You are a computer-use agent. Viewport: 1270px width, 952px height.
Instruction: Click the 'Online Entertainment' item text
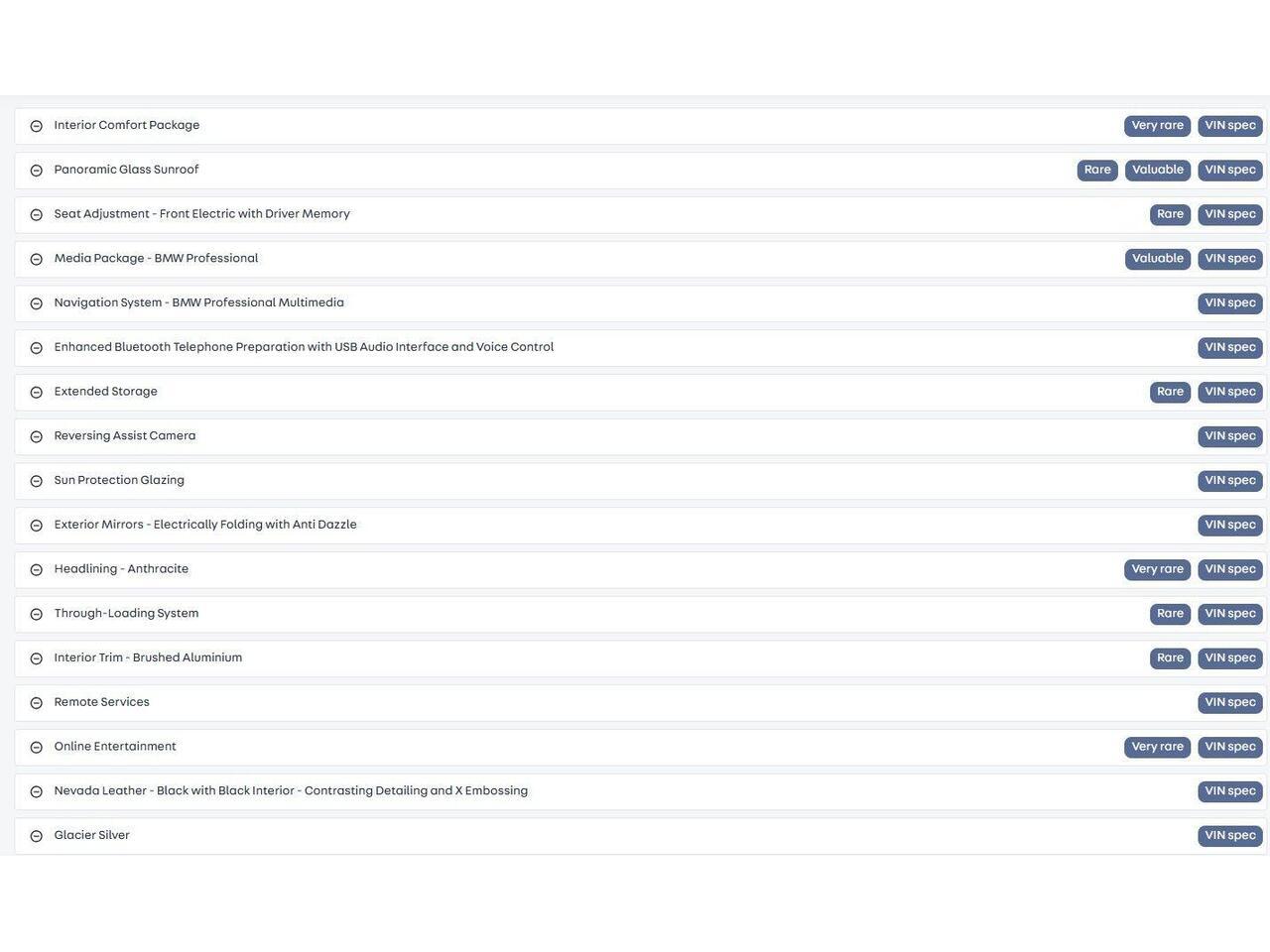(x=115, y=747)
